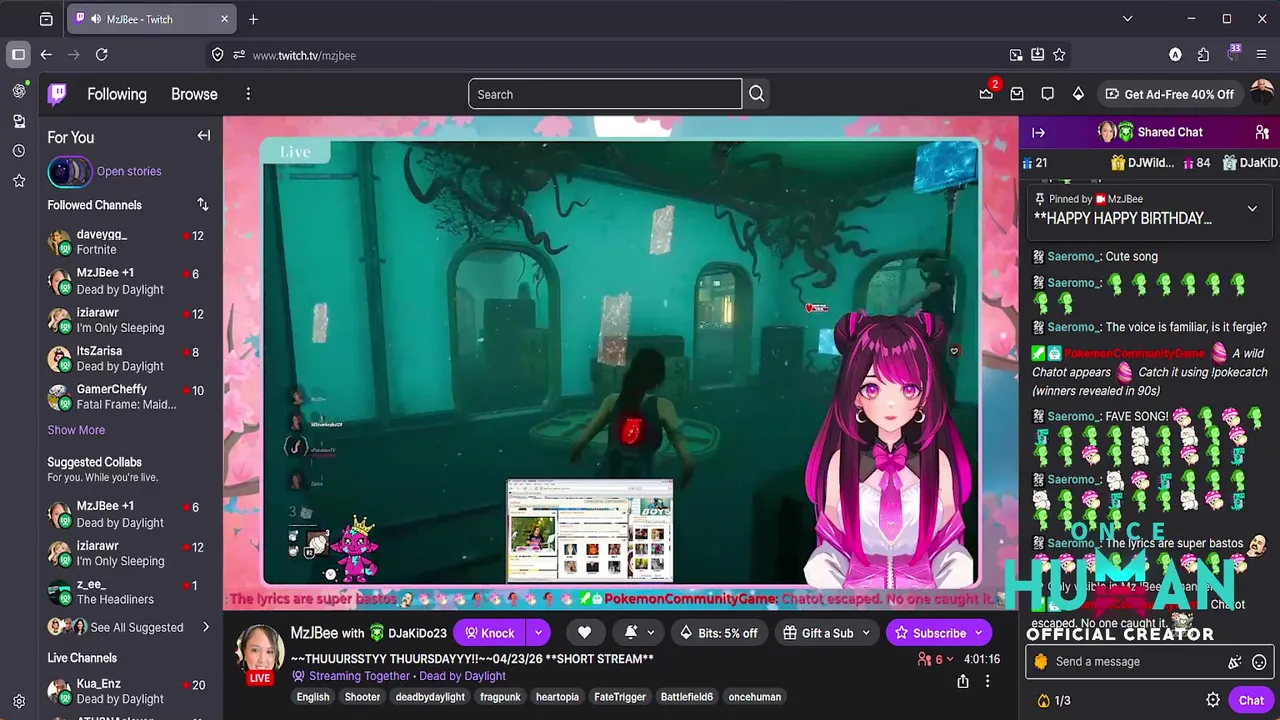Expand See All Suggested collabs
Image resolution: width=1280 pixels, height=720 pixels.
(129, 627)
